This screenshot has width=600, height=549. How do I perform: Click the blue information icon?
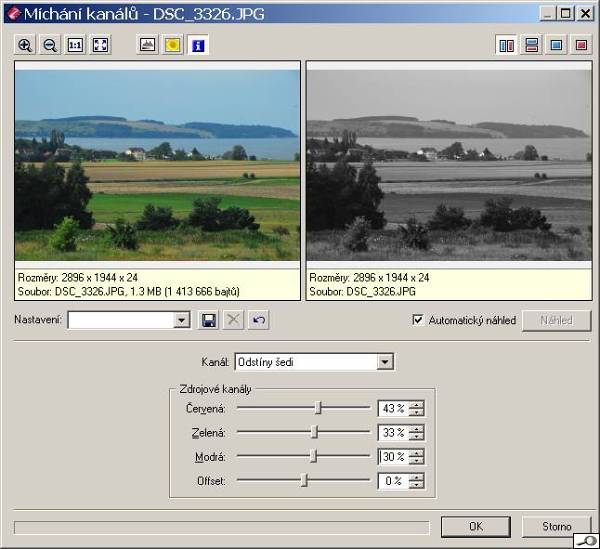click(x=197, y=45)
